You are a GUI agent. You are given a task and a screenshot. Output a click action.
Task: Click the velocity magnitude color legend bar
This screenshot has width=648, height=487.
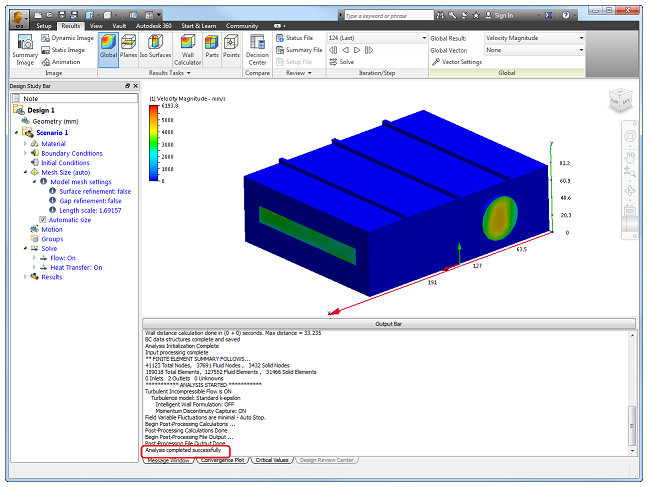click(x=153, y=143)
